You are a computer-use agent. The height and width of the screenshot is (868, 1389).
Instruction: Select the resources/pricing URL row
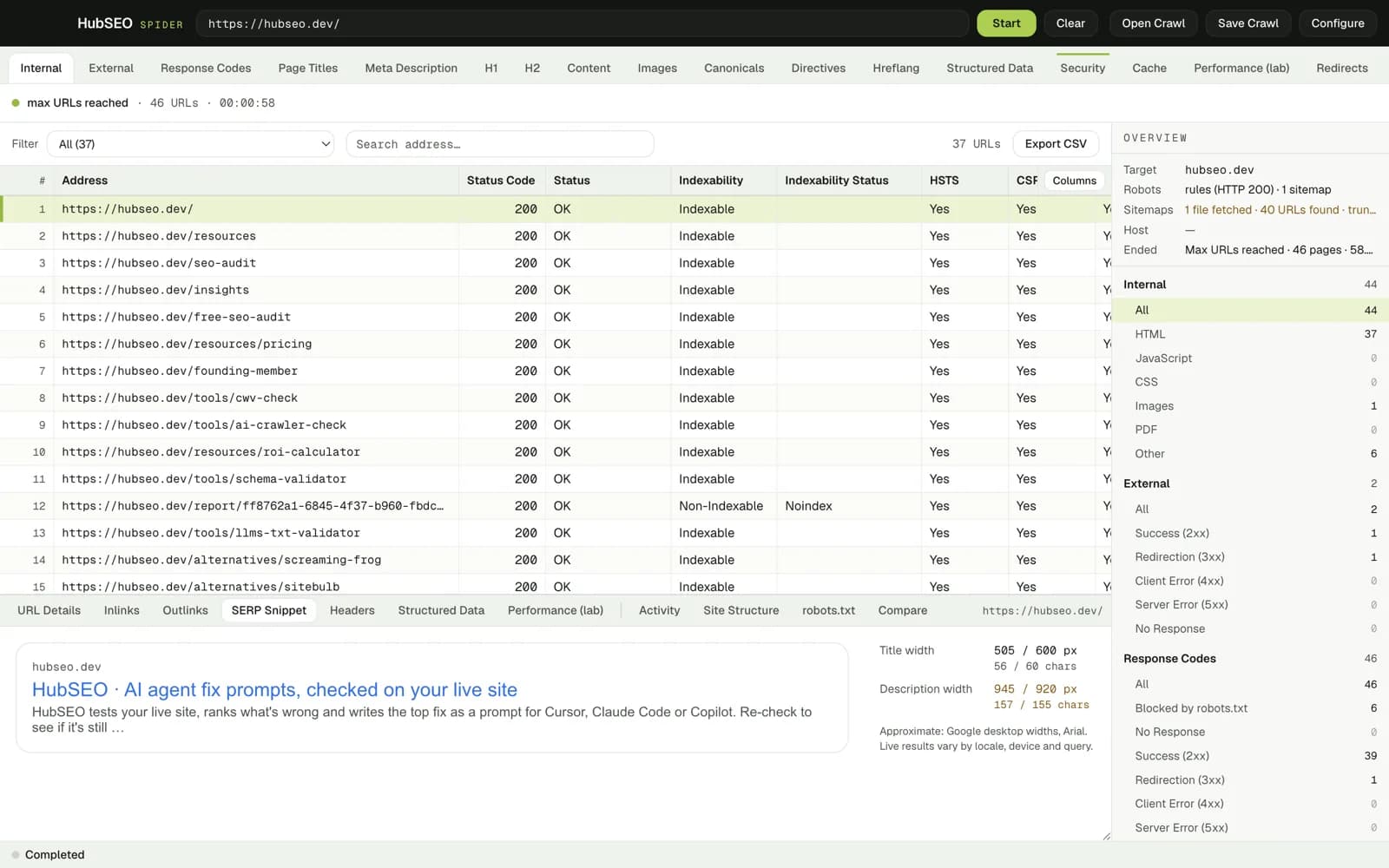tap(556, 344)
